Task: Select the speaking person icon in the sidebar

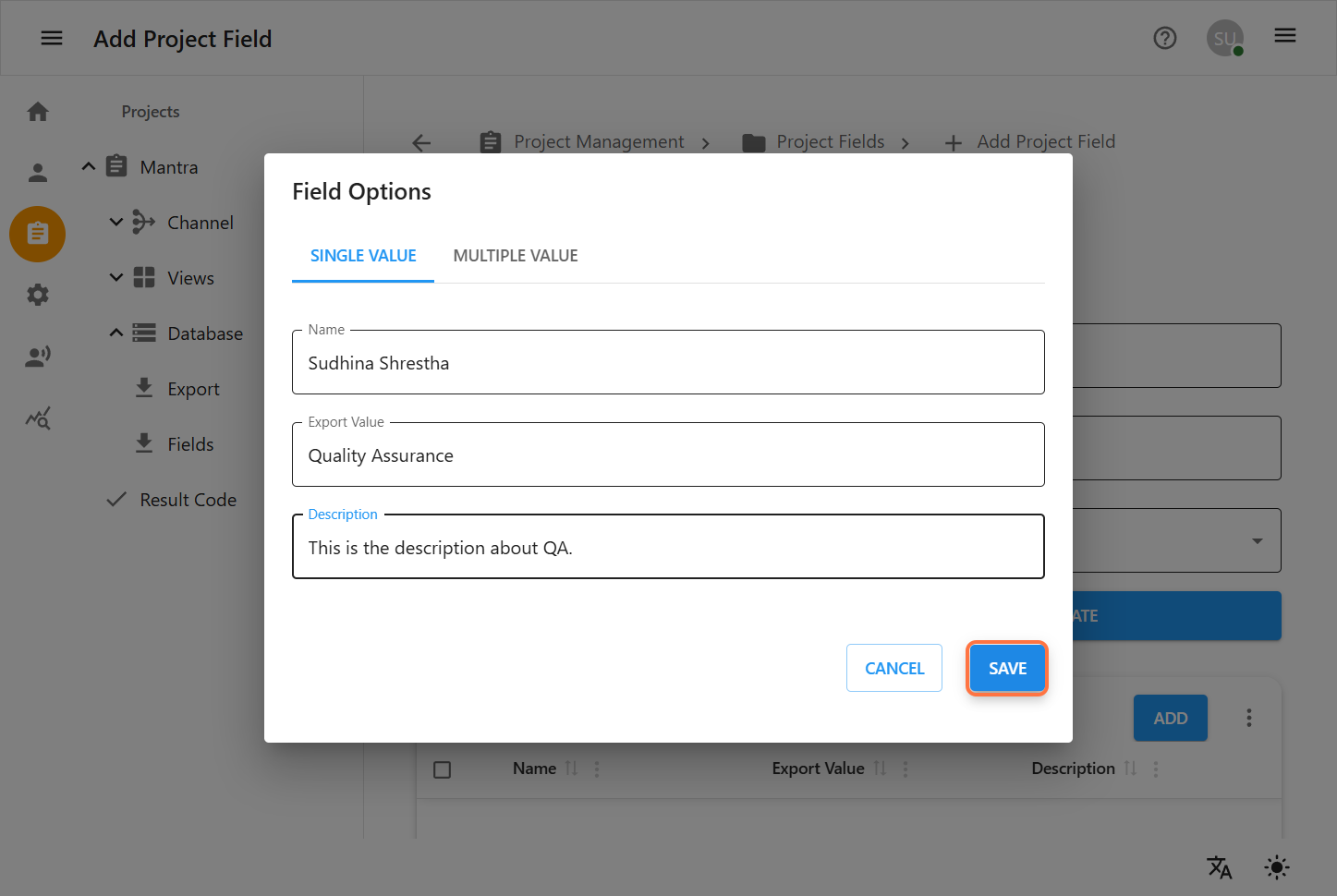Action: [x=37, y=356]
